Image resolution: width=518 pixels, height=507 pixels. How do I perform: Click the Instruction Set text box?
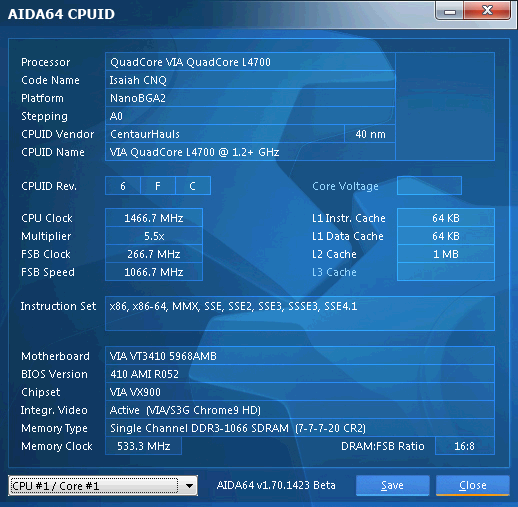coord(300,313)
